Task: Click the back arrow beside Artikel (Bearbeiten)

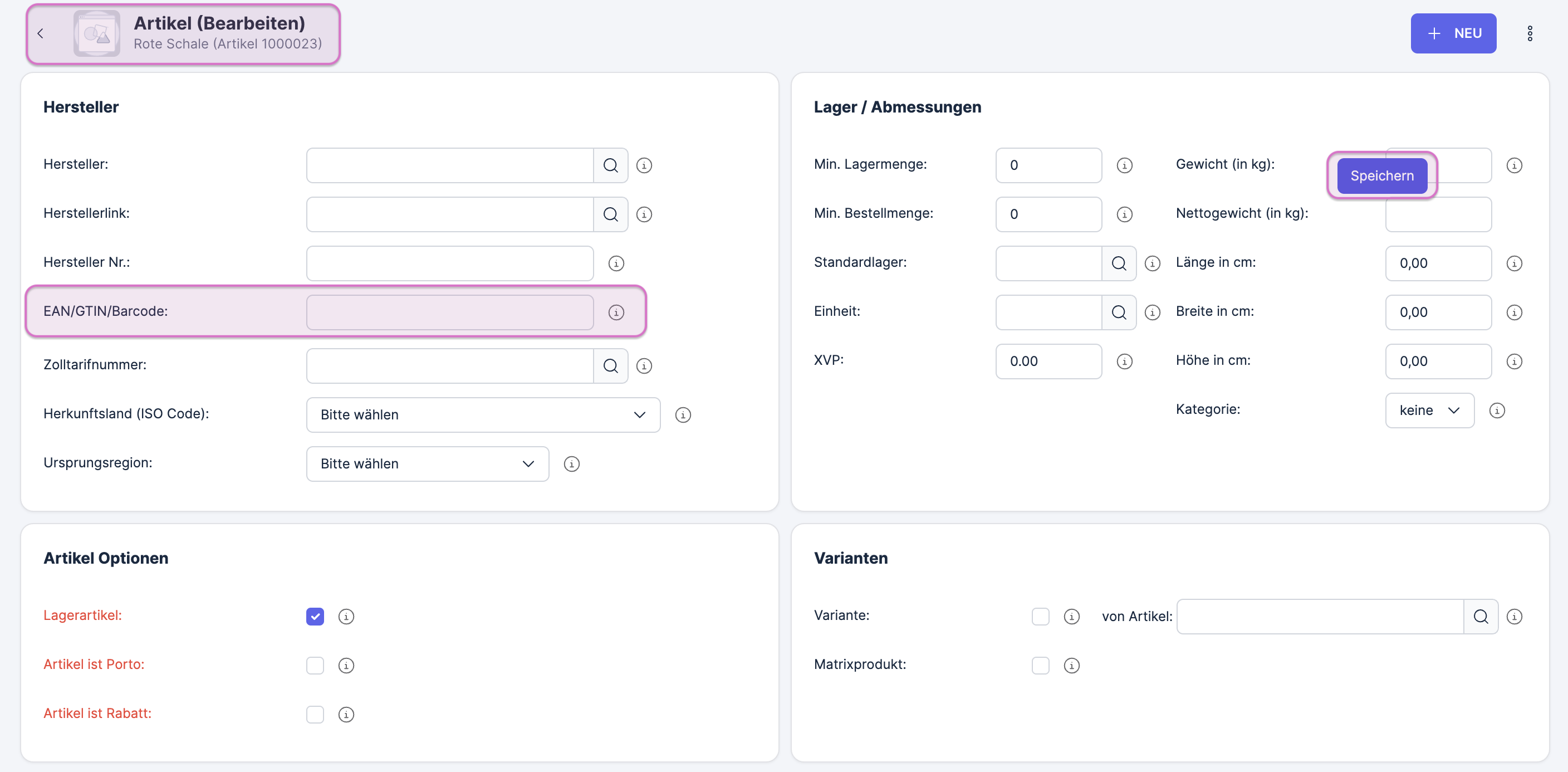Action: 40,33
